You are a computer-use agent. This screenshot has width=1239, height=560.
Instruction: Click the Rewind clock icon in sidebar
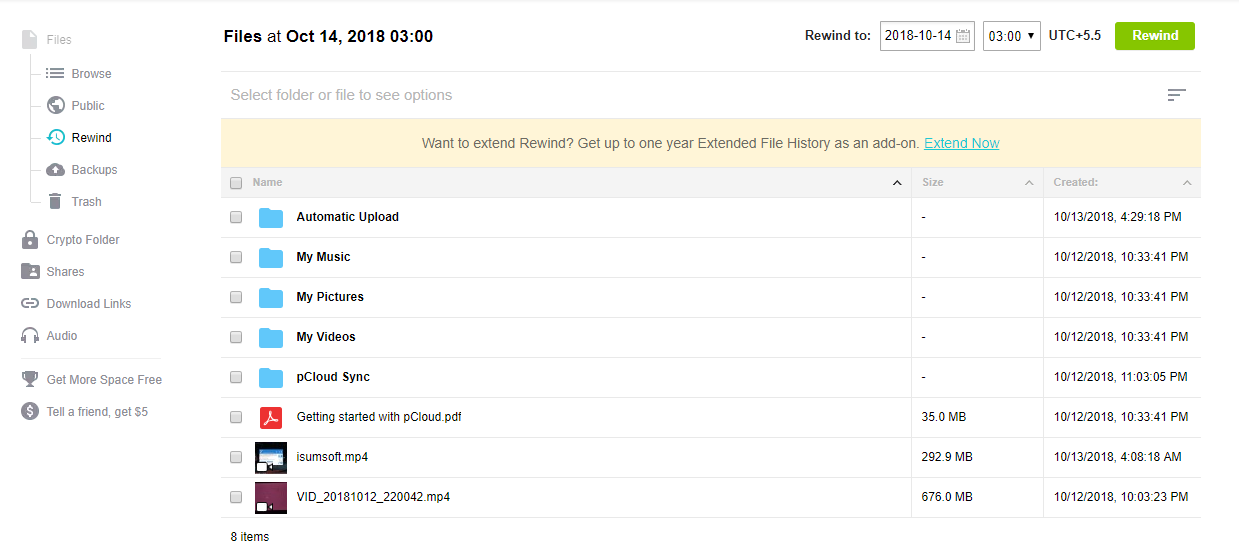[x=56, y=138]
